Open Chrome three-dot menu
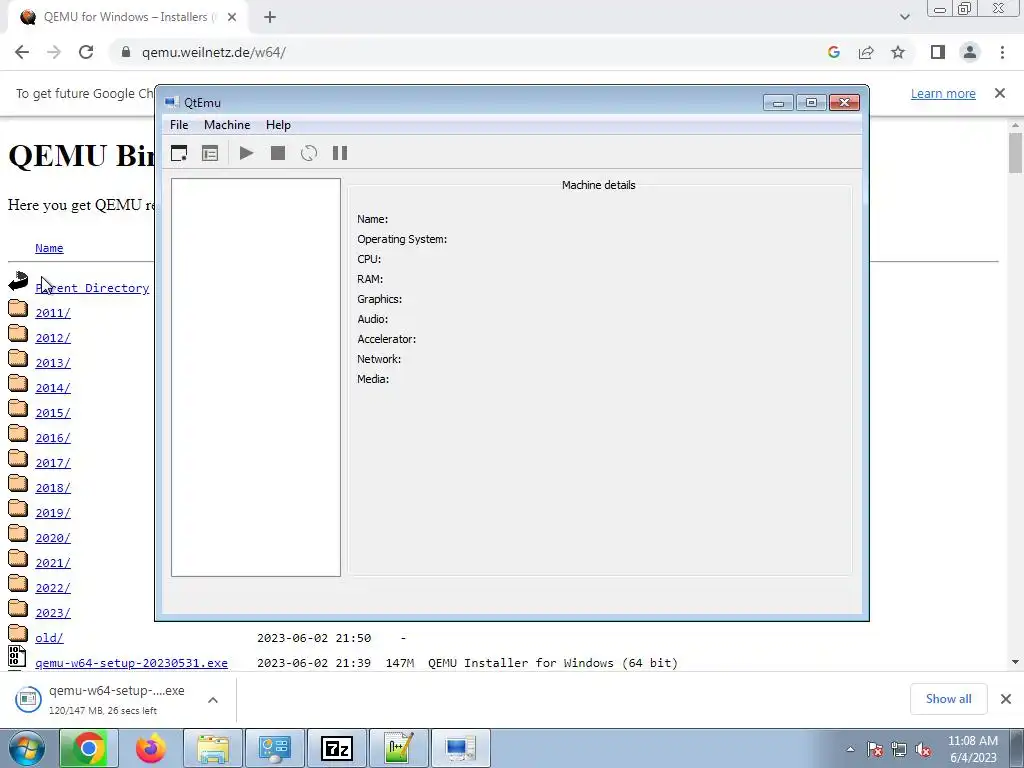 pos(1002,52)
